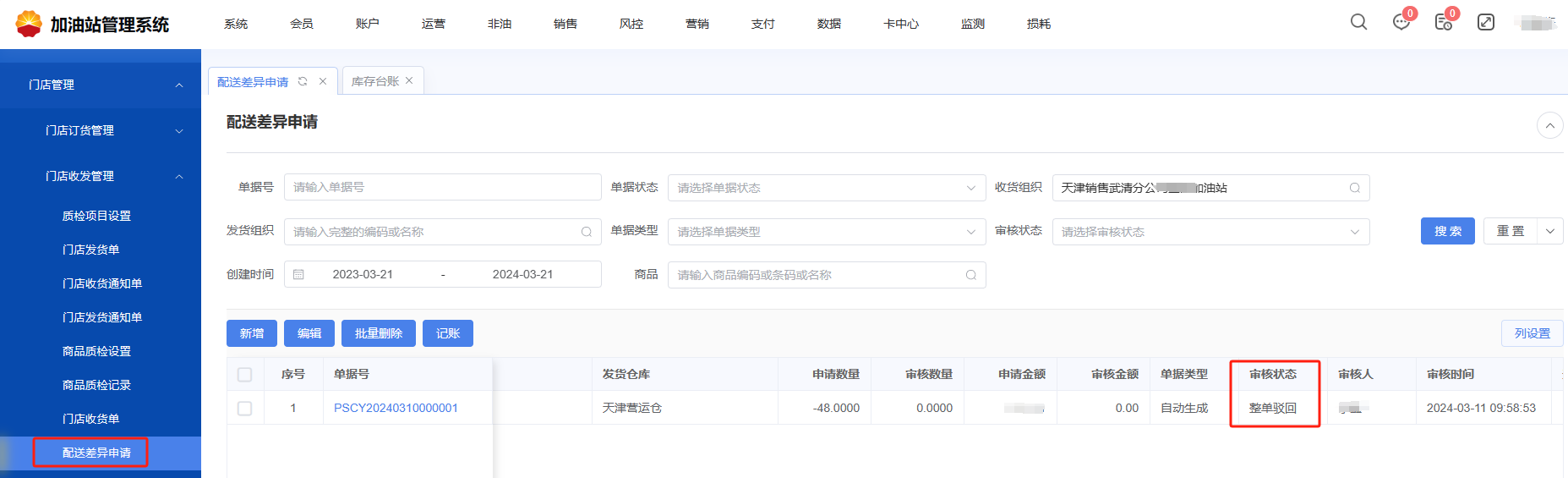Click the 单据号 input field
Viewport: 1568px width, 478px height.
(442, 187)
